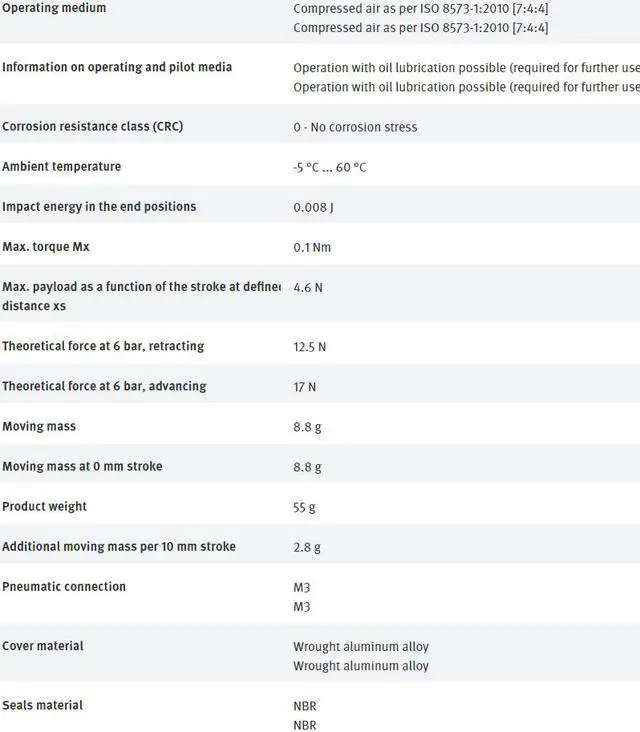Click the Operating medium row label
This screenshot has width=640, height=732.
(54, 8)
